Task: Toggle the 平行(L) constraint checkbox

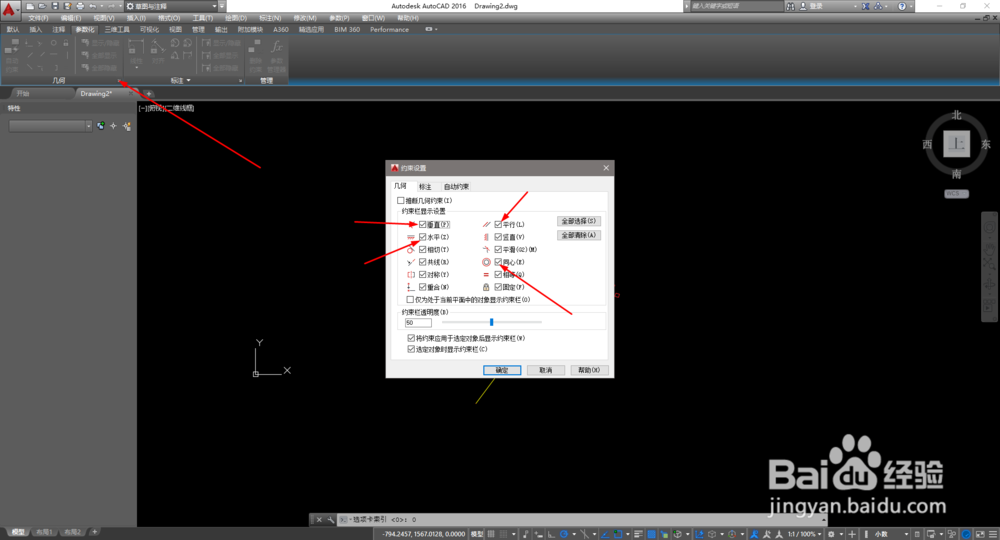Action: [x=498, y=224]
